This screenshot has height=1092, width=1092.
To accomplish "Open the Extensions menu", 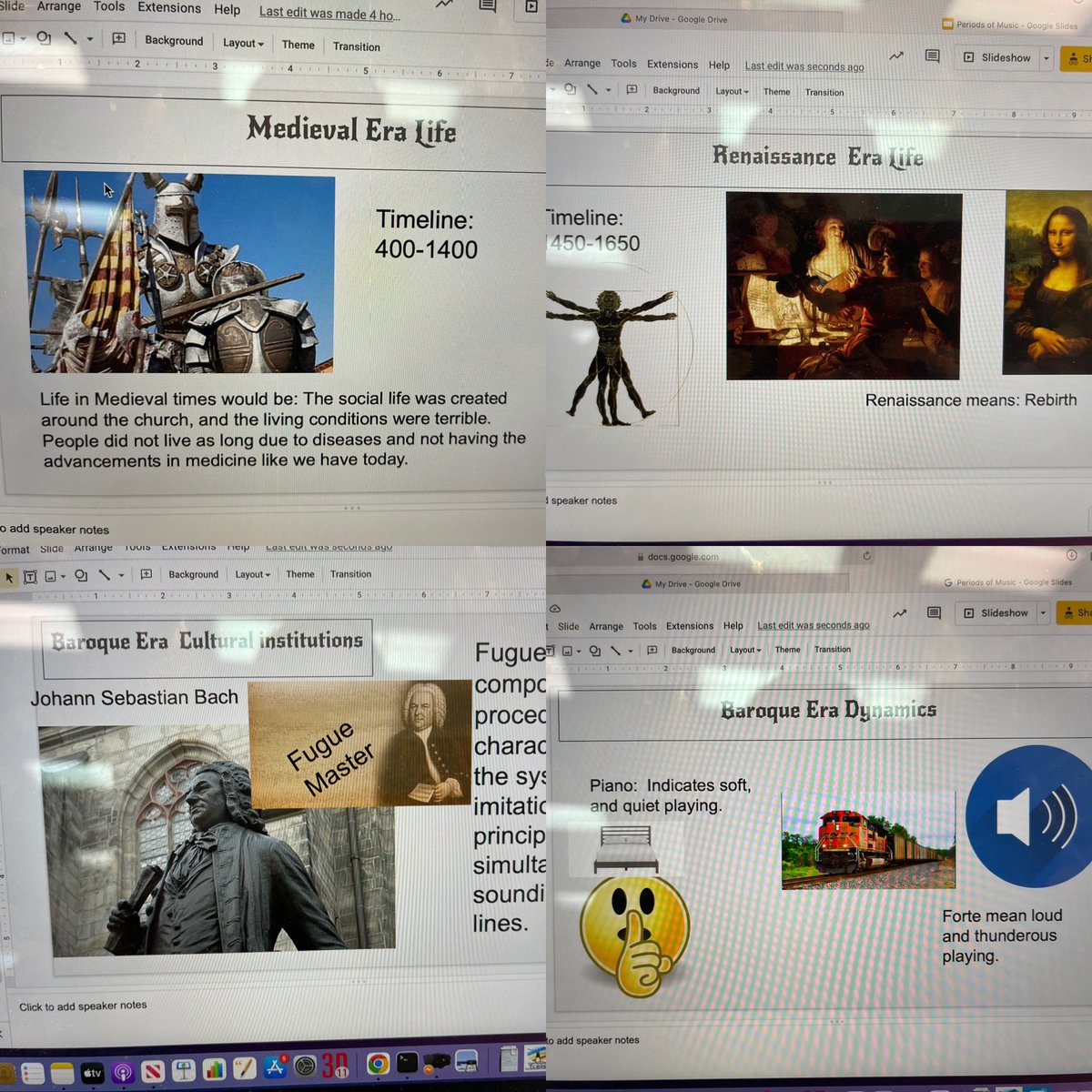I will [672, 65].
